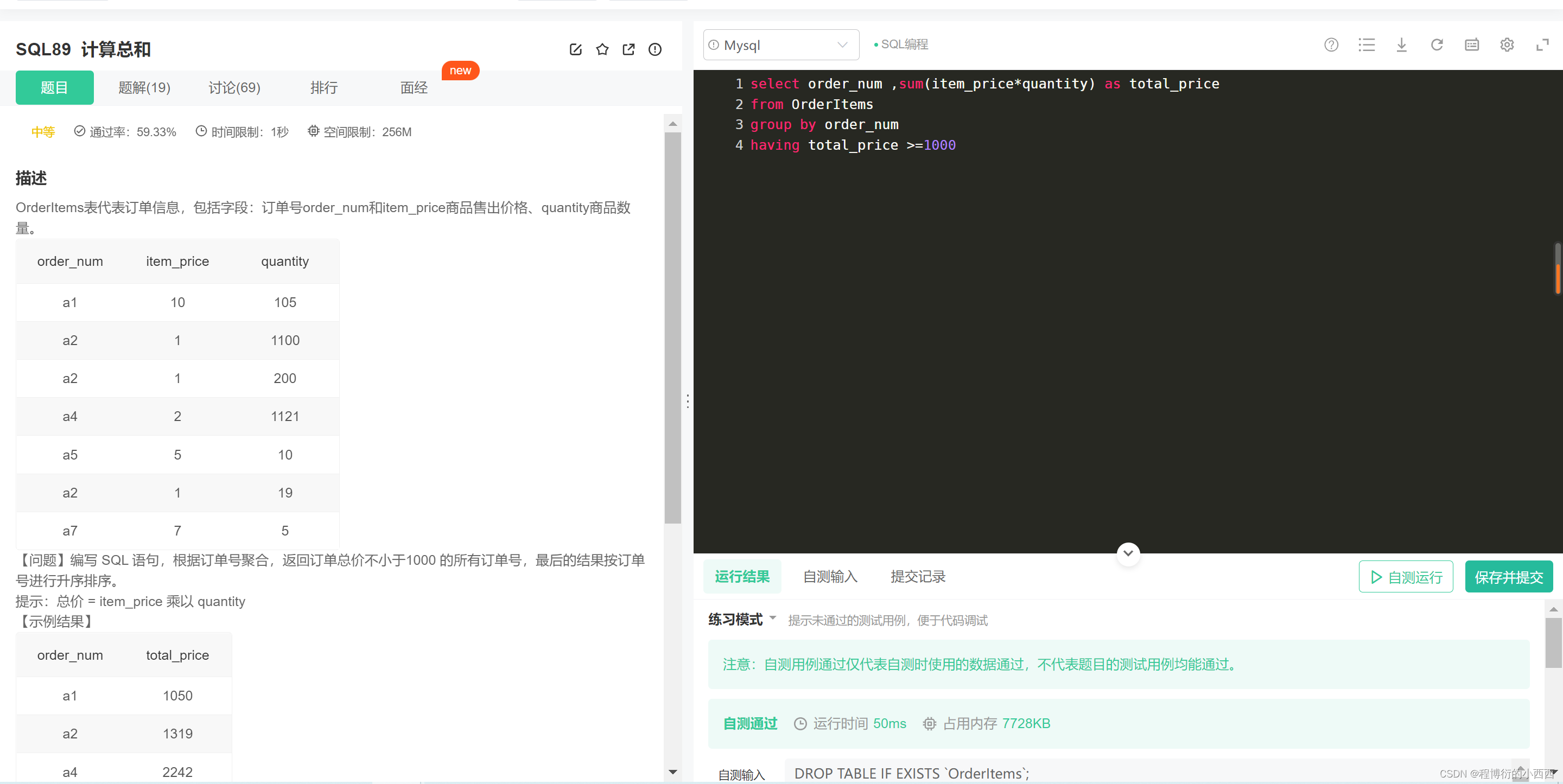This screenshot has width=1563, height=784.
Task: Click the 自测运行 button
Action: 1406,576
